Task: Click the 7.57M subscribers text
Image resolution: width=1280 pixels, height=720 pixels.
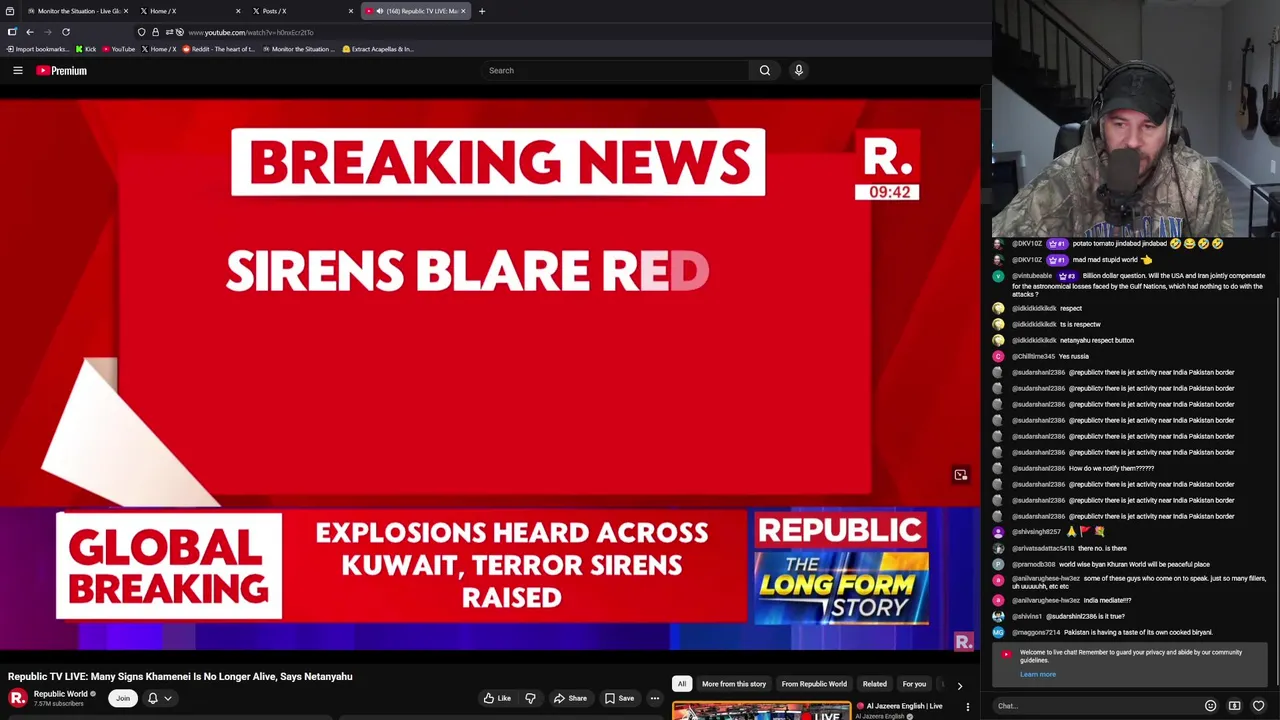Action: click(58, 704)
